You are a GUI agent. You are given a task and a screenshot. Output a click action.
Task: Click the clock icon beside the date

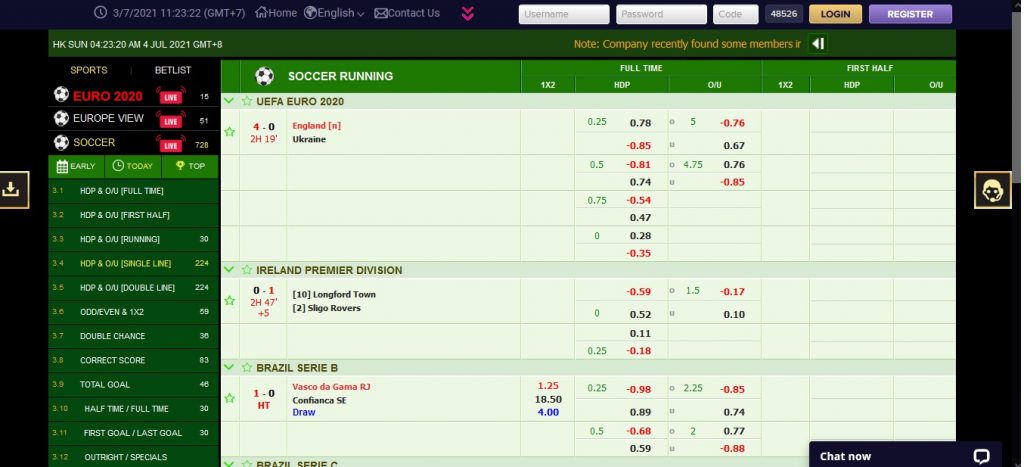point(100,12)
